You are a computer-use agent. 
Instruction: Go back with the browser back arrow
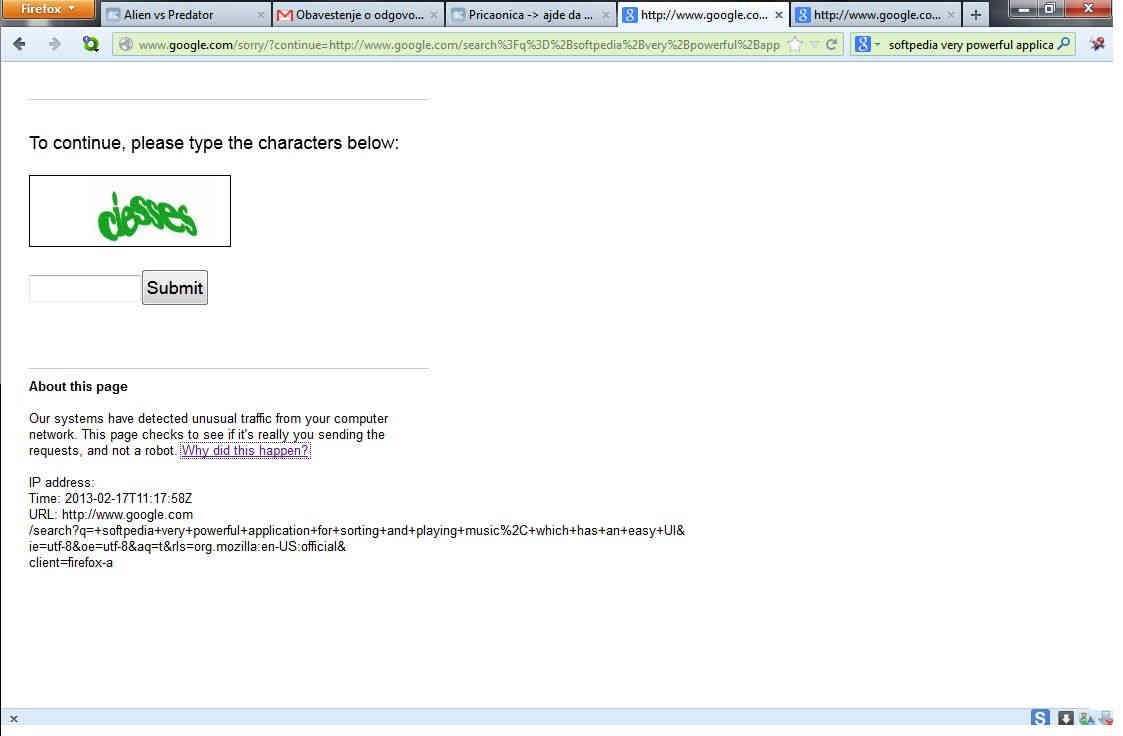tap(19, 44)
